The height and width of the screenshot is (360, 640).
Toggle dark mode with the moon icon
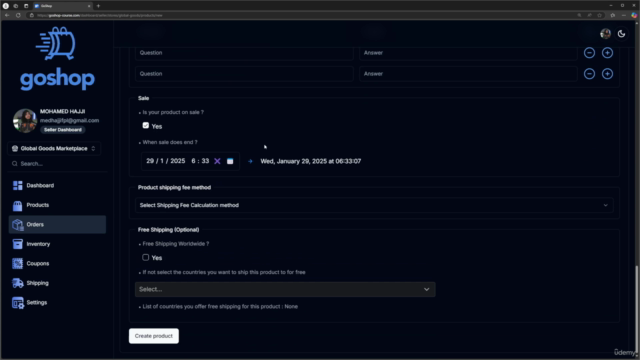pos(621,34)
